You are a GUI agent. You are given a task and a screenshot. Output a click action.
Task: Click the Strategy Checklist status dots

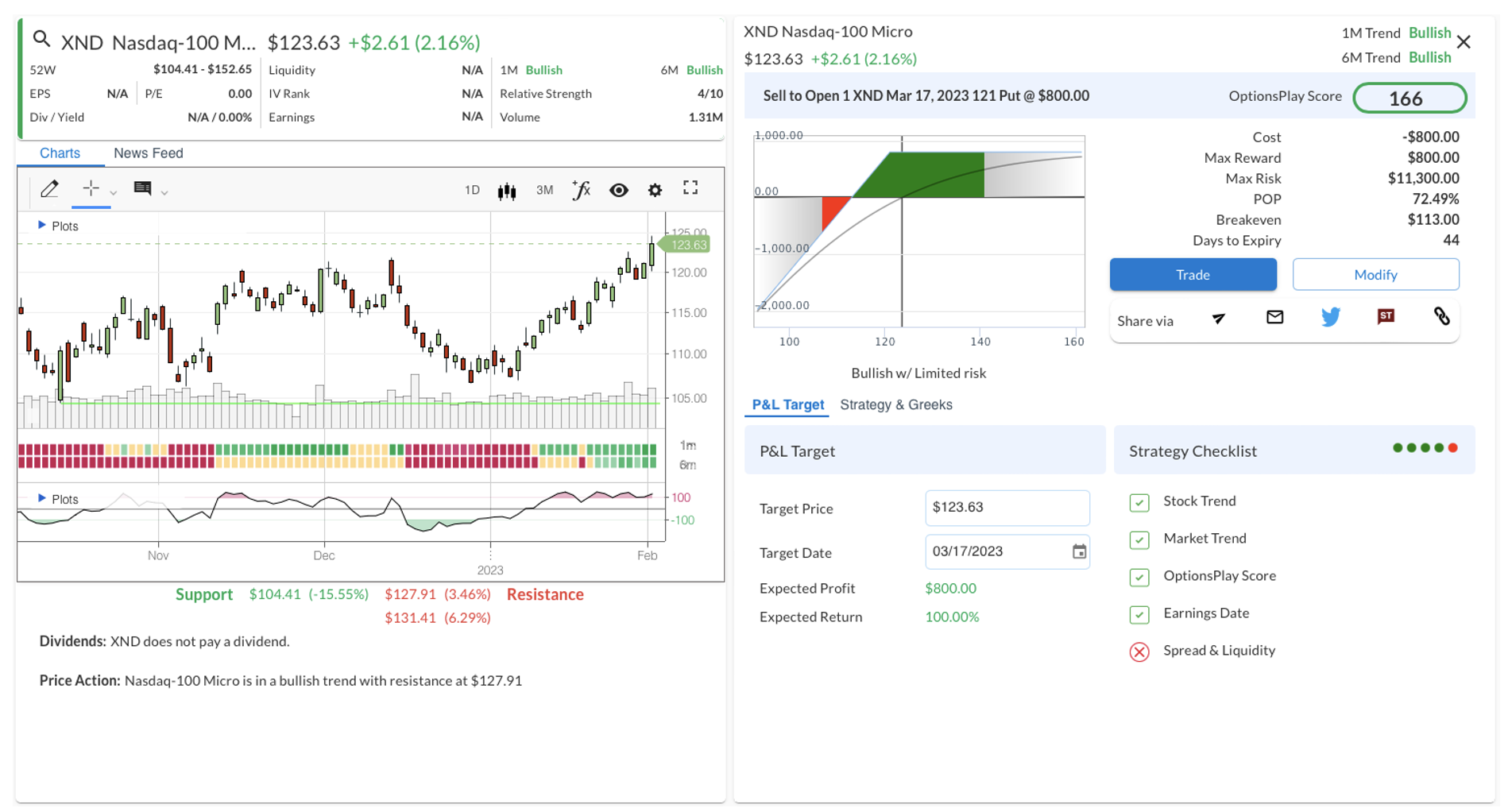[1425, 448]
